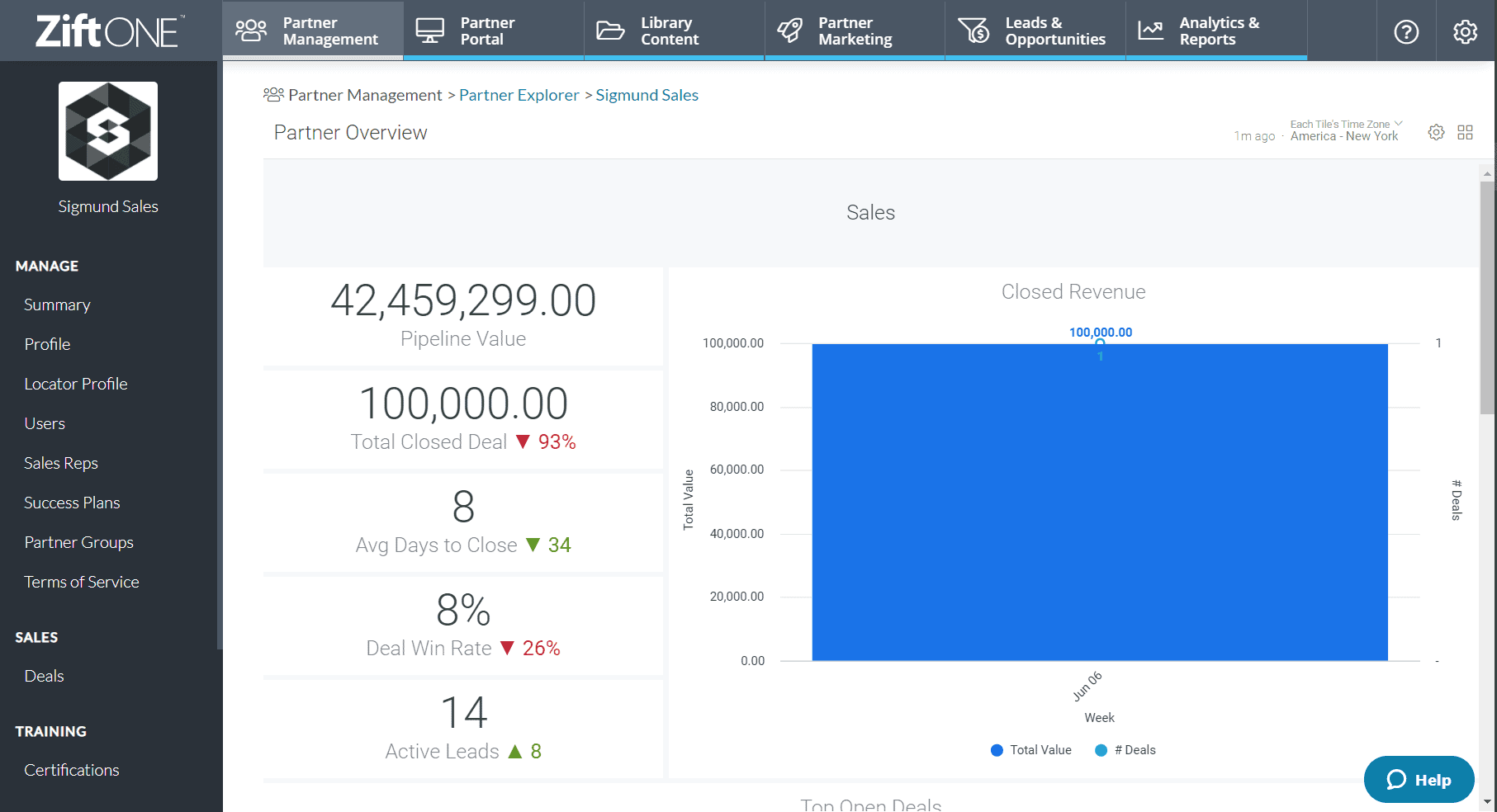The image size is (1497, 812).
Task: Select the Leads & Opportunities tab
Action: pyautogui.click(x=1035, y=31)
